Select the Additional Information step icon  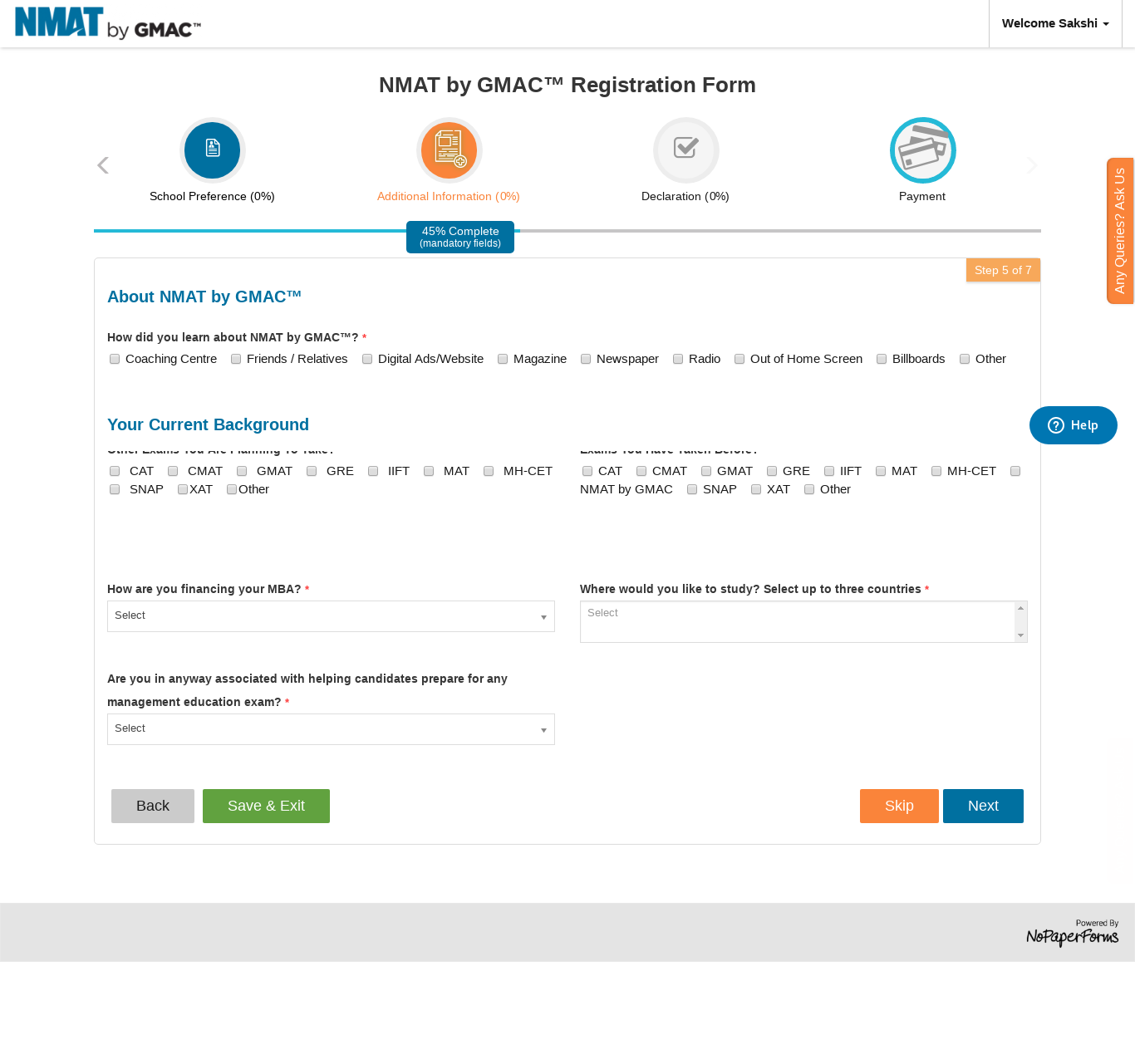449,150
